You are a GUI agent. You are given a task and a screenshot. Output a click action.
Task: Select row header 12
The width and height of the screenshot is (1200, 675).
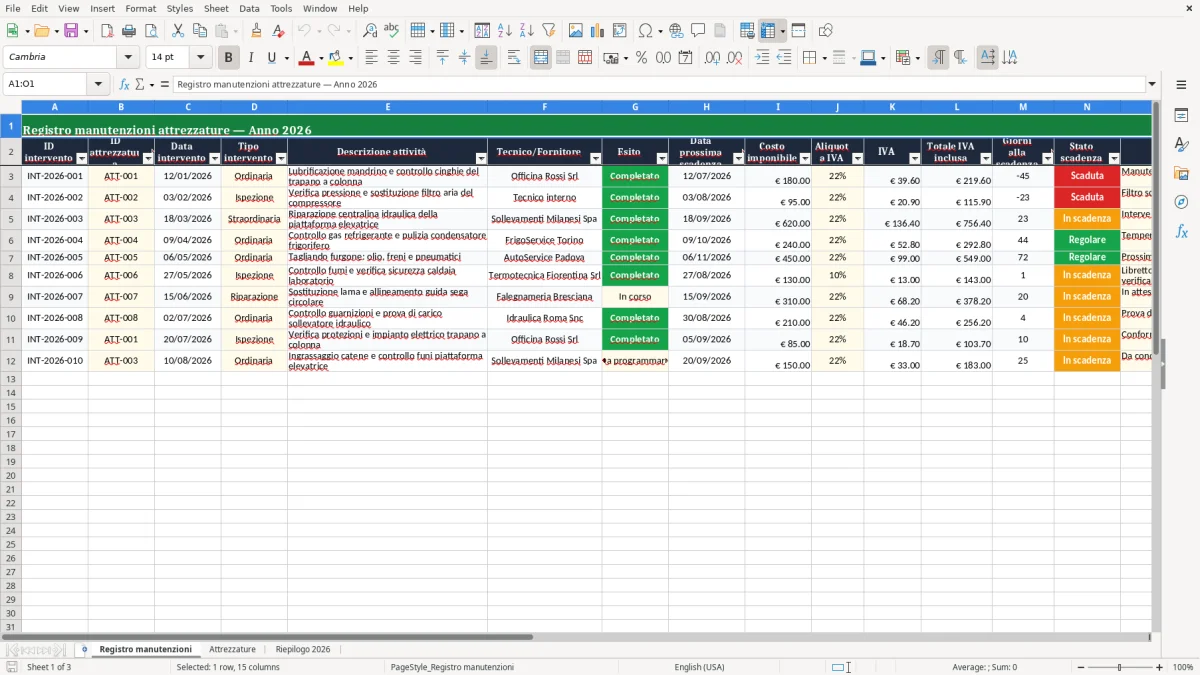click(x=11, y=361)
